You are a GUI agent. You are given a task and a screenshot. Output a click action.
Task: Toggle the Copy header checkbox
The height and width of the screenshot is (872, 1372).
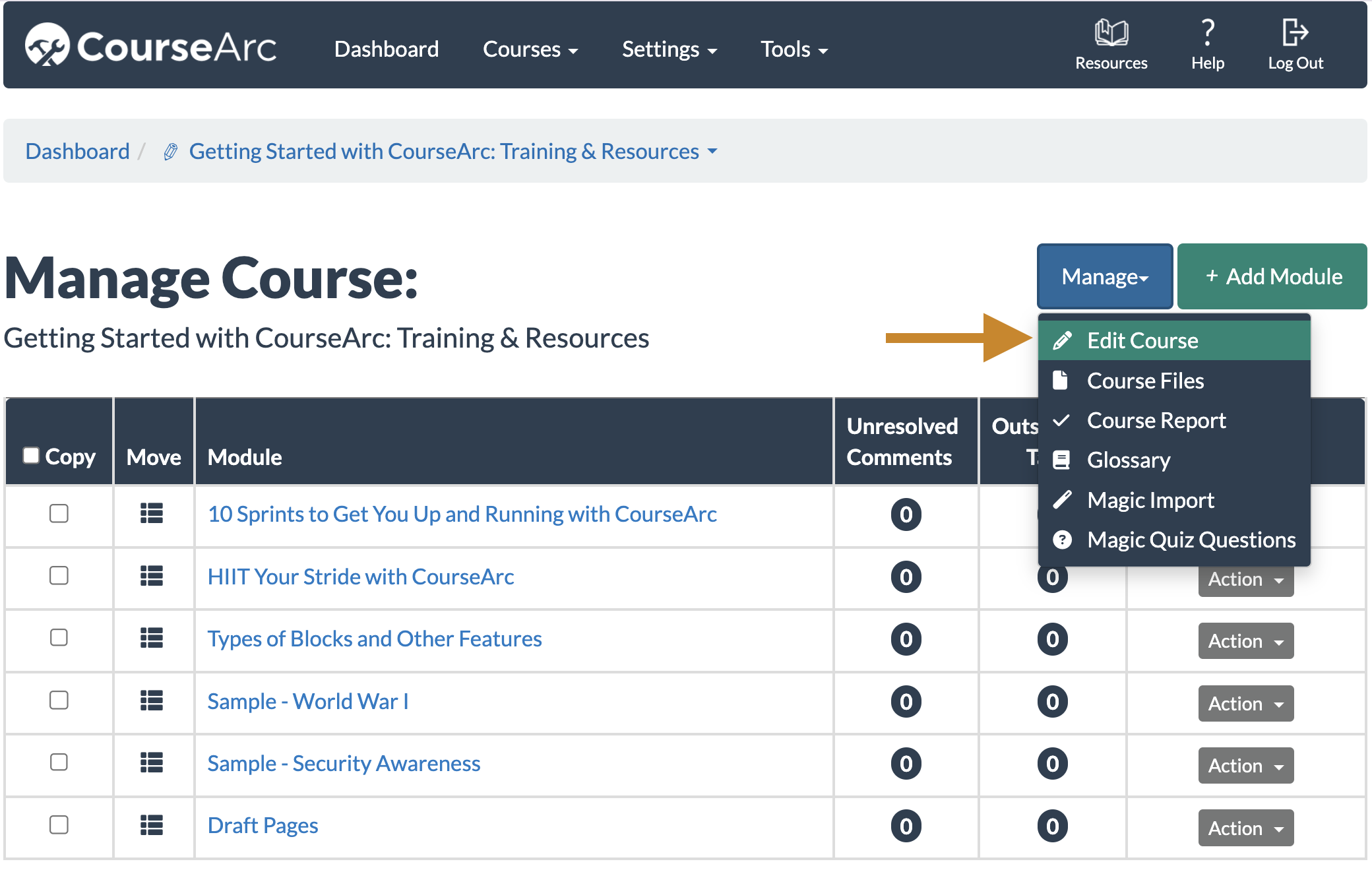pyautogui.click(x=31, y=455)
